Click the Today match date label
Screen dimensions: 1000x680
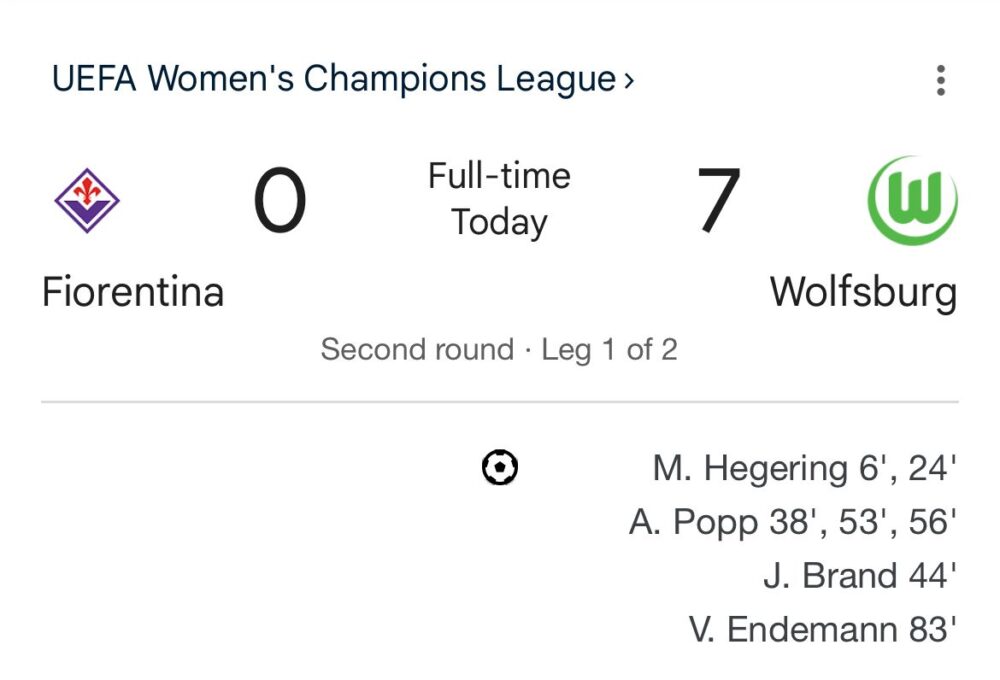pyautogui.click(x=499, y=222)
